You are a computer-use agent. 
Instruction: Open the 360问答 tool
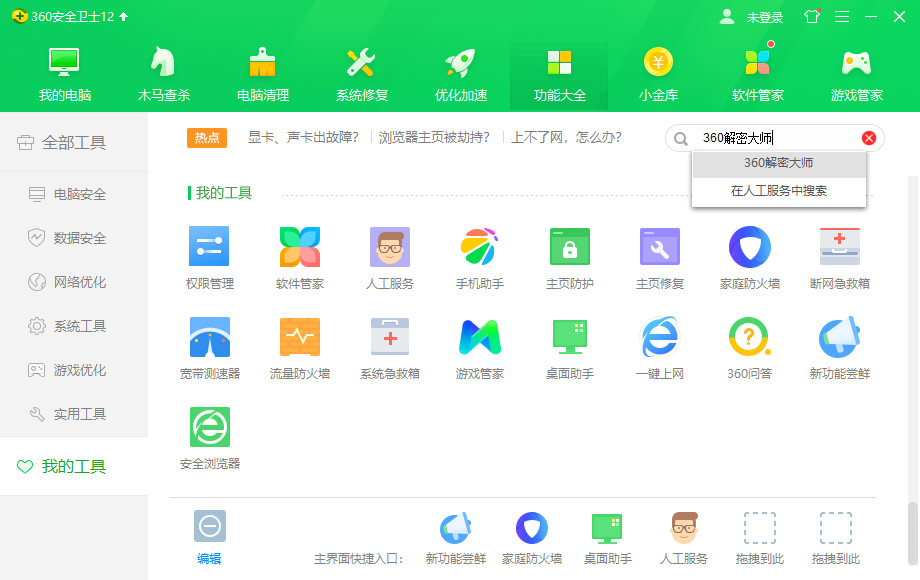749,338
